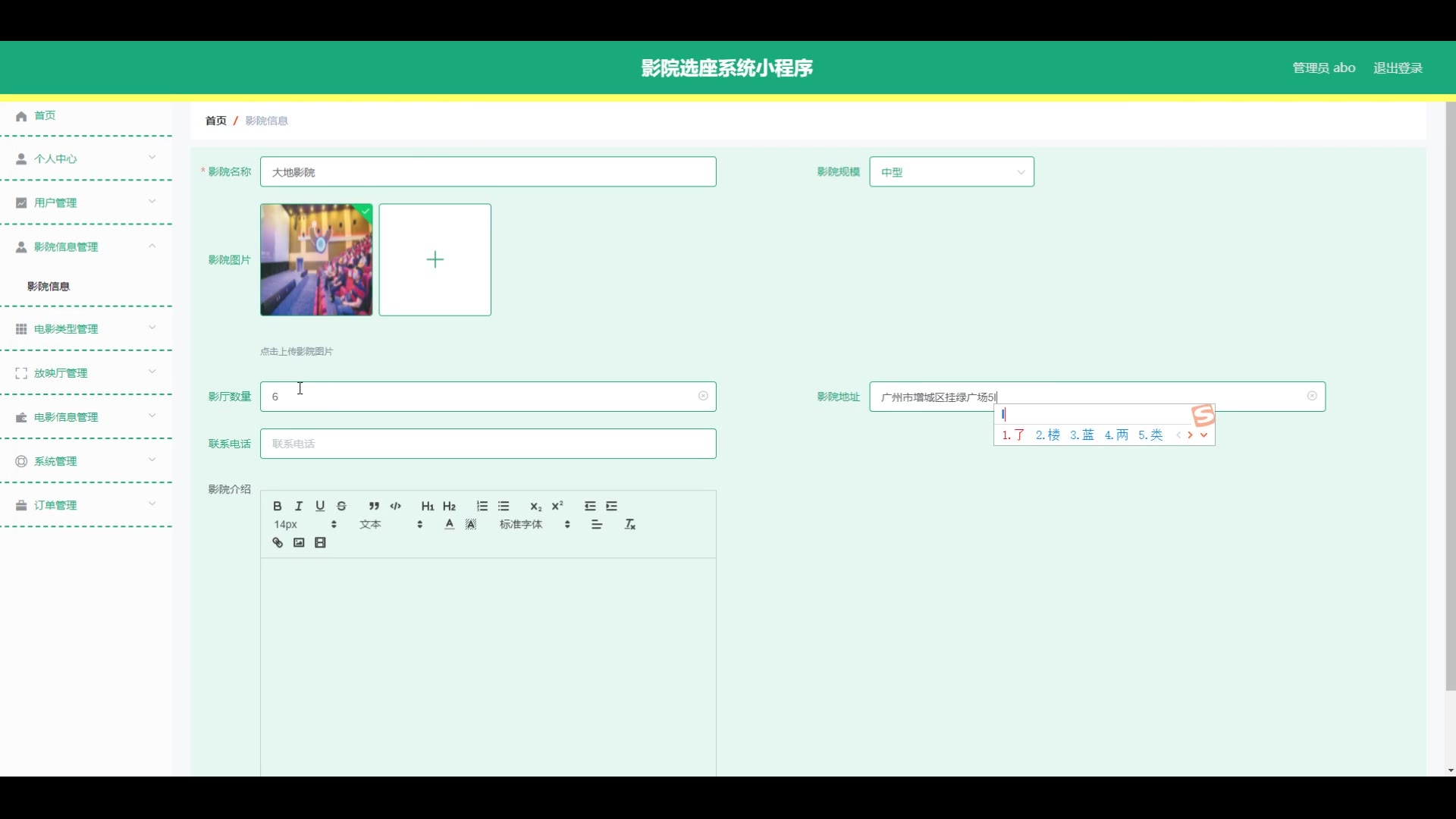The height and width of the screenshot is (819, 1456).
Task: Click the blockquote icon
Action: 374,506
